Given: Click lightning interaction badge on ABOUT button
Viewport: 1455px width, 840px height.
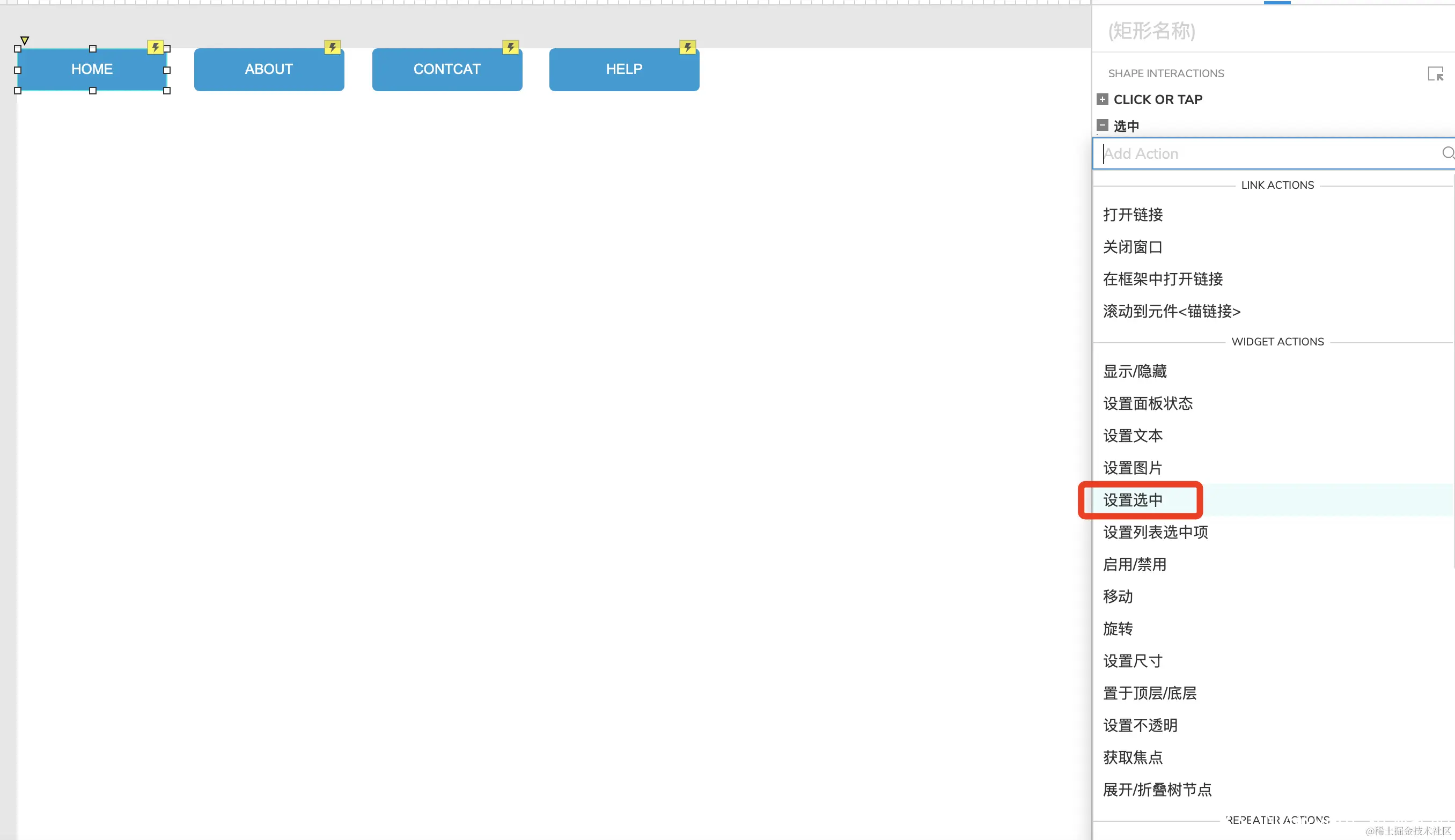Looking at the screenshot, I should point(332,47).
